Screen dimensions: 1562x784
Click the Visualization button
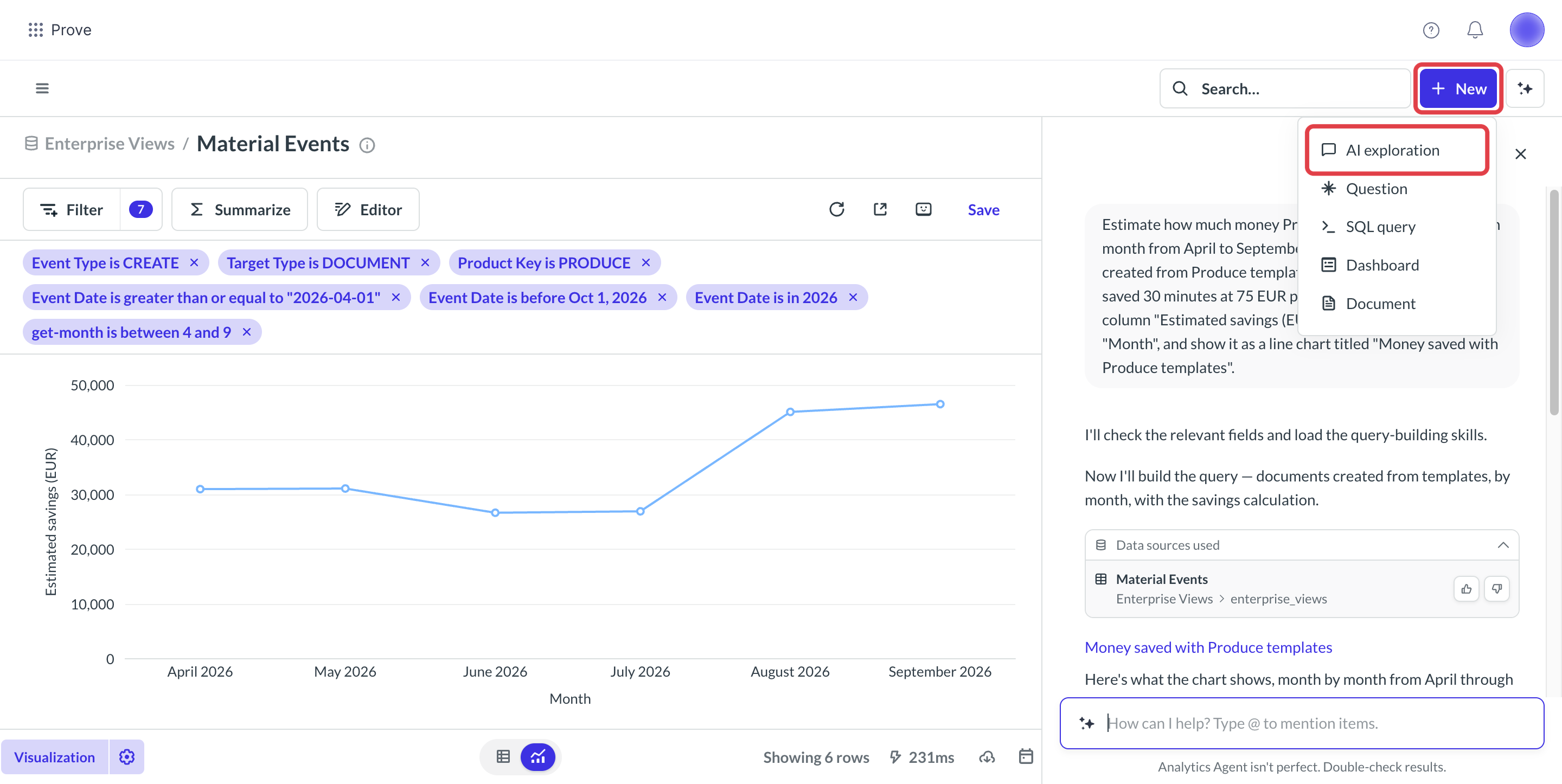(55, 757)
